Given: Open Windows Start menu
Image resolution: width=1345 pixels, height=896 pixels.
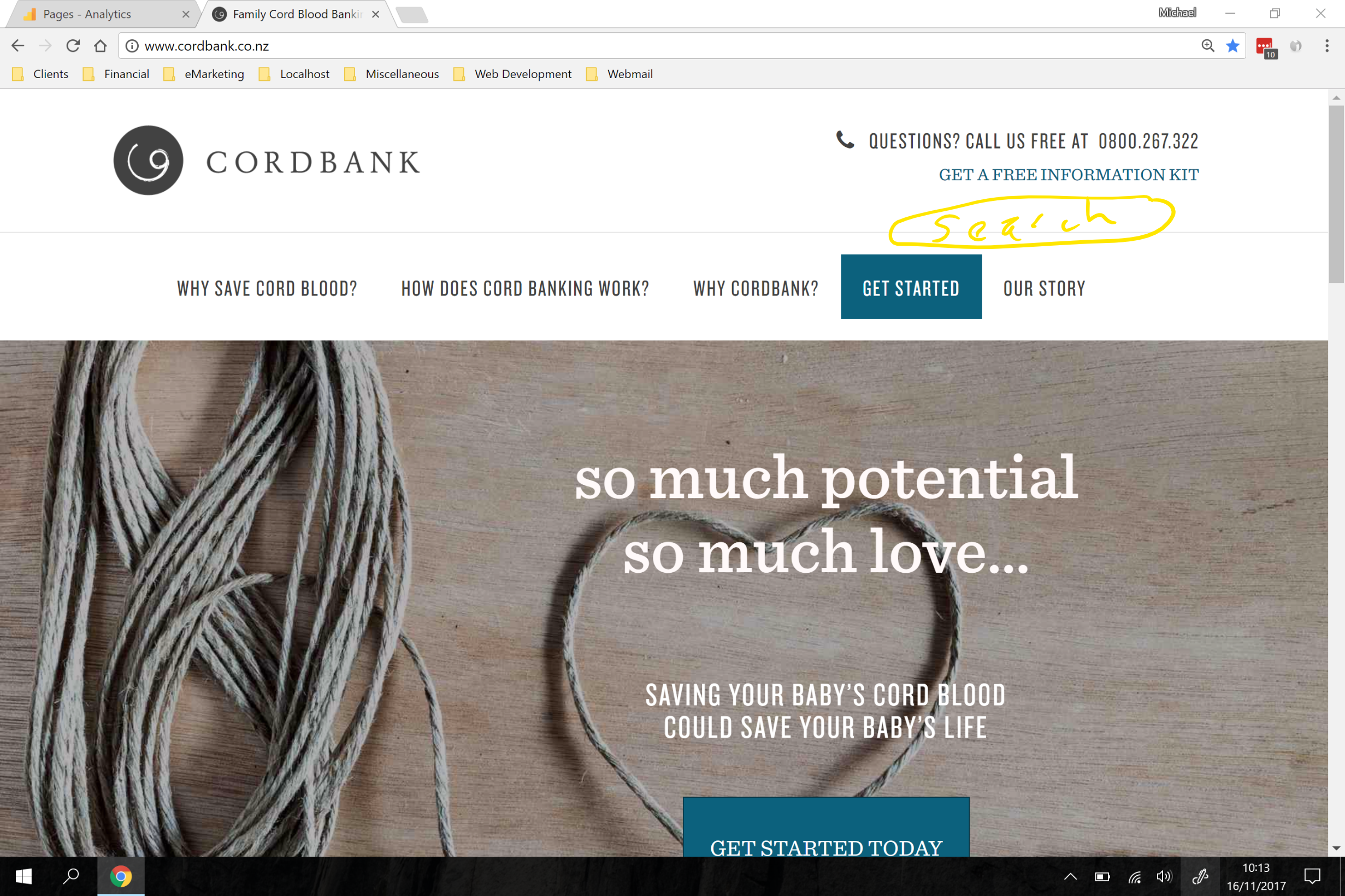Looking at the screenshot, I should tap(23, 876).
